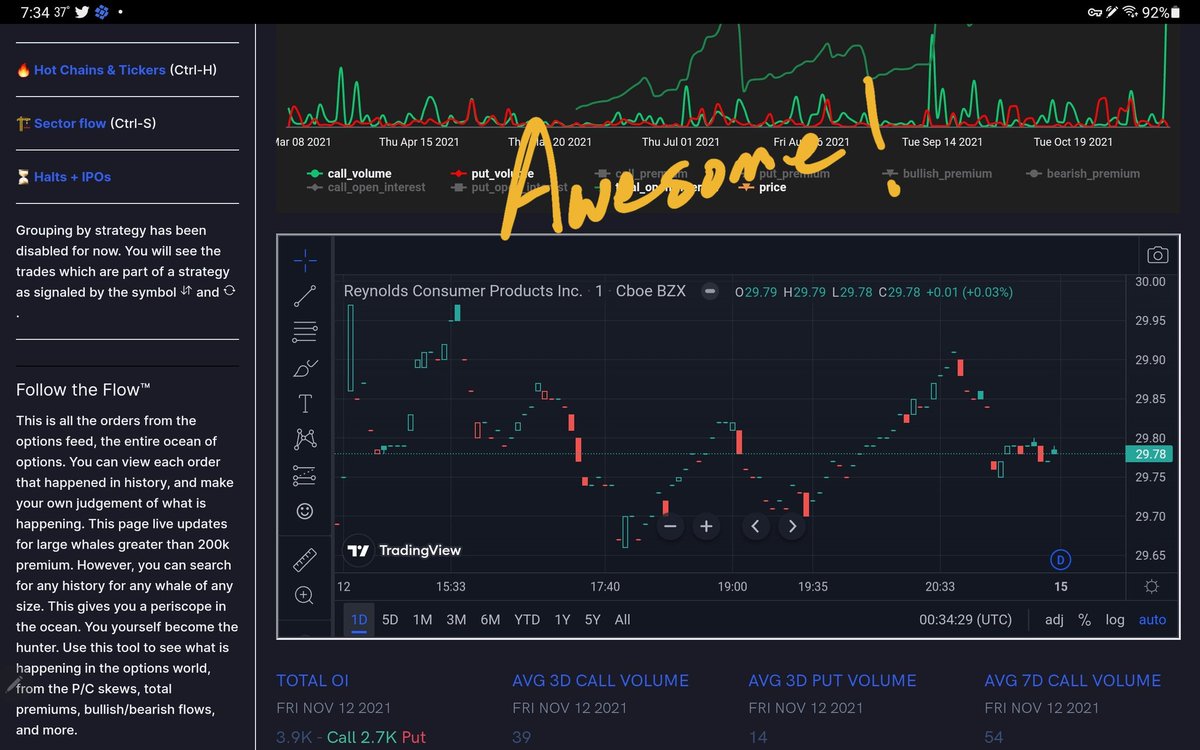Click the AVG 3D PUT VOLUME heading
The image size is (1200, 750).
tap(832, 681)
